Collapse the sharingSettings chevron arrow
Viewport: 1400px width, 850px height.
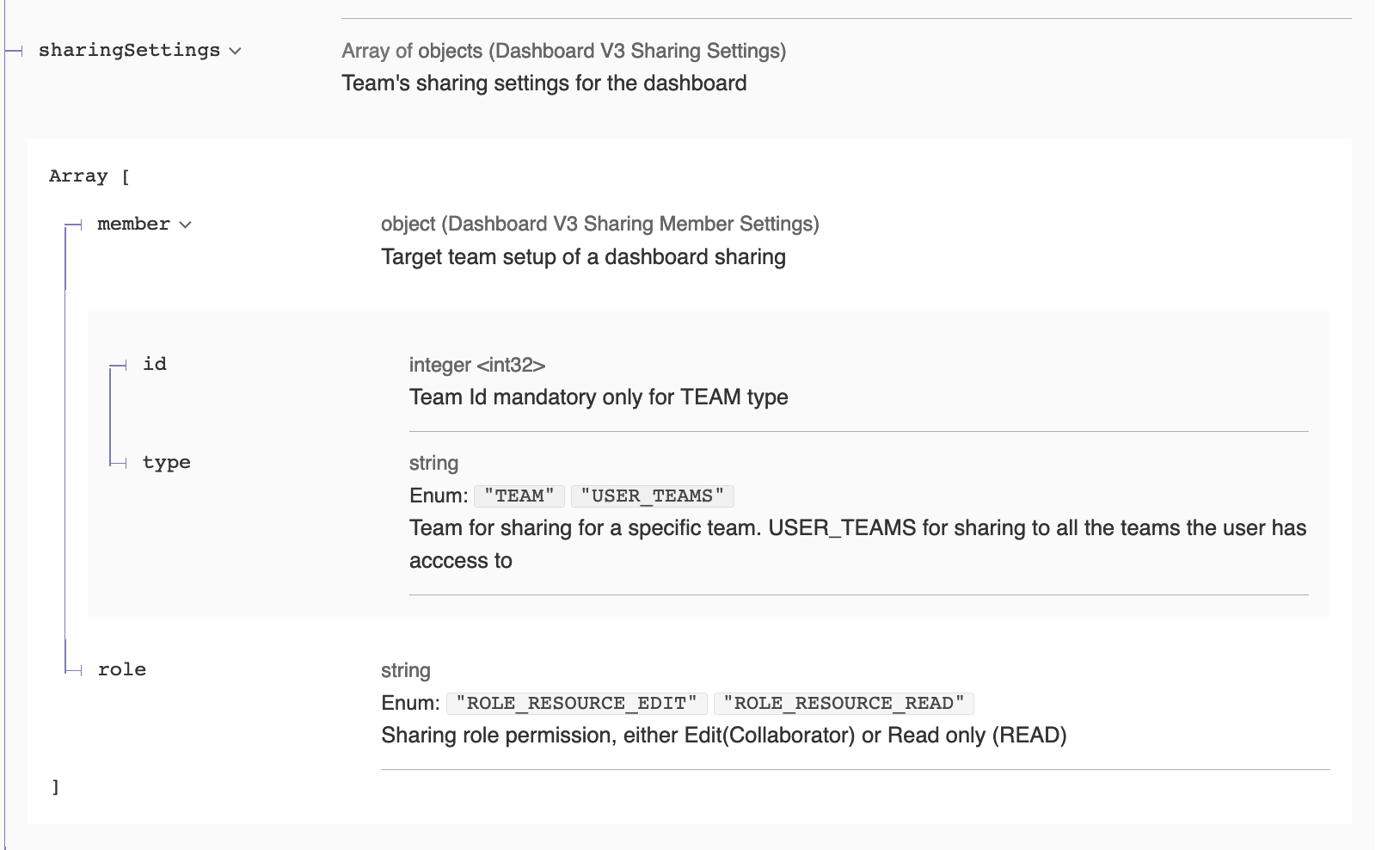click(236, 52)
